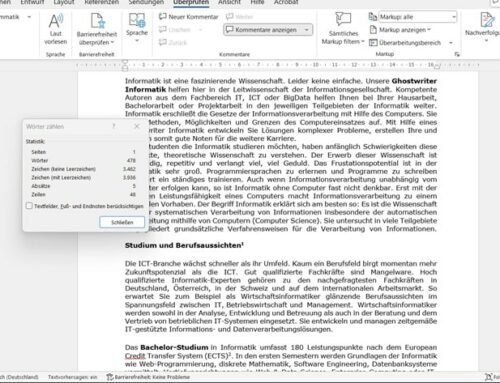Add a Neuer Kommentar
Screen dimensions: 500x383
point(189,17)
